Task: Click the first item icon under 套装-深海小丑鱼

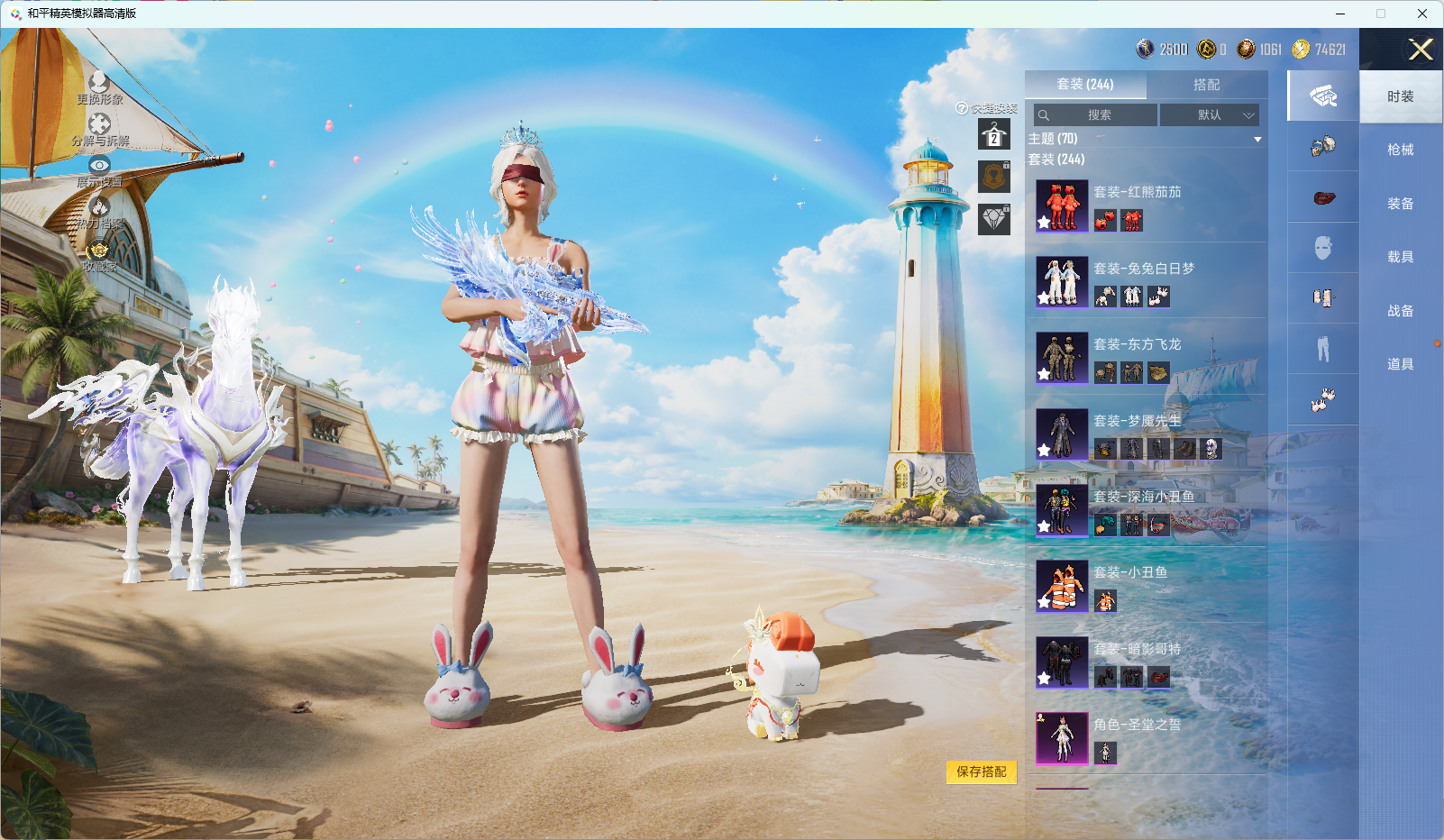Action: pos(1105,525)
